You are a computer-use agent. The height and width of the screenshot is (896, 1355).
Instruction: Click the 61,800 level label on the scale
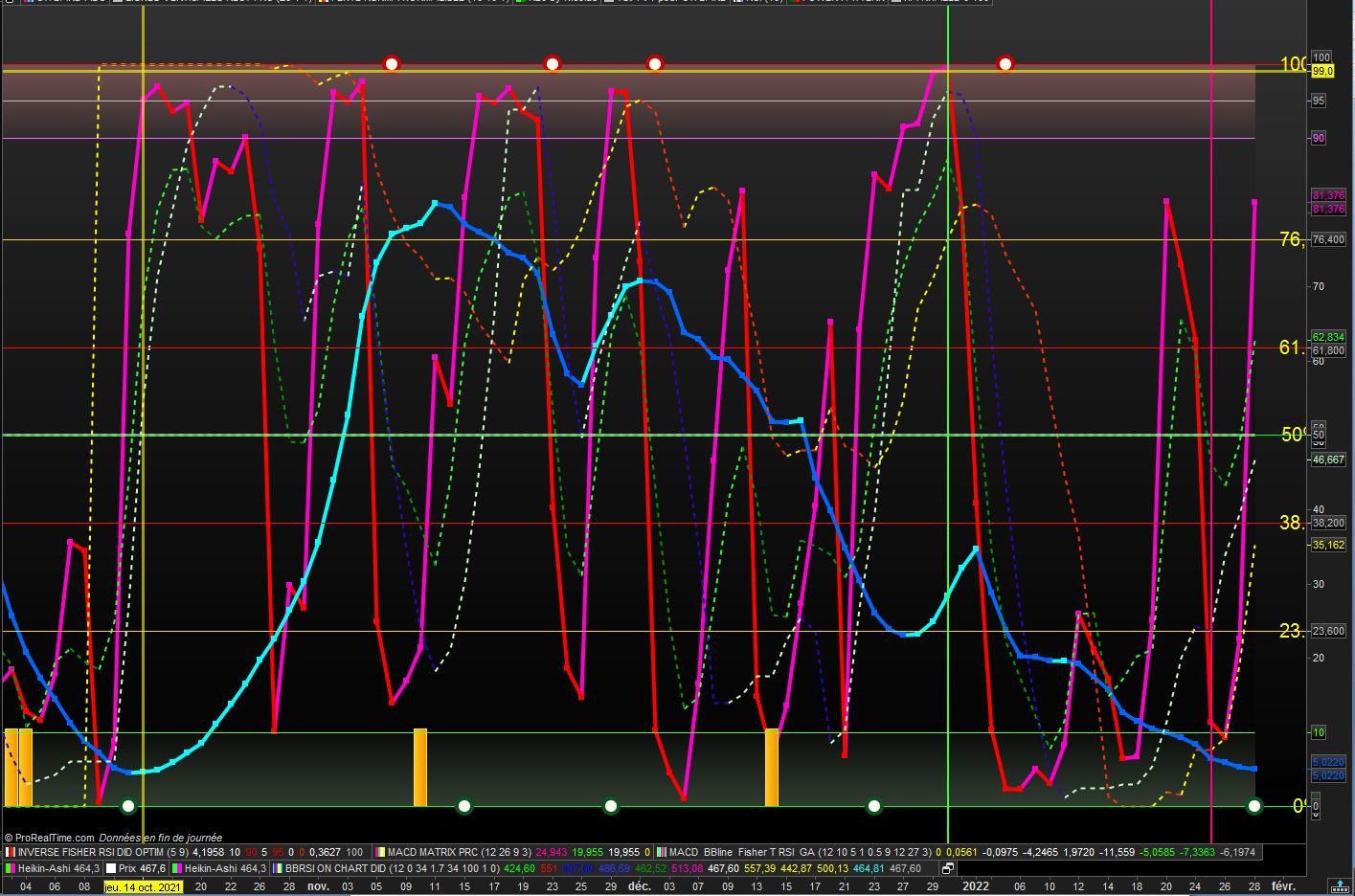[x=1328, y=350]
